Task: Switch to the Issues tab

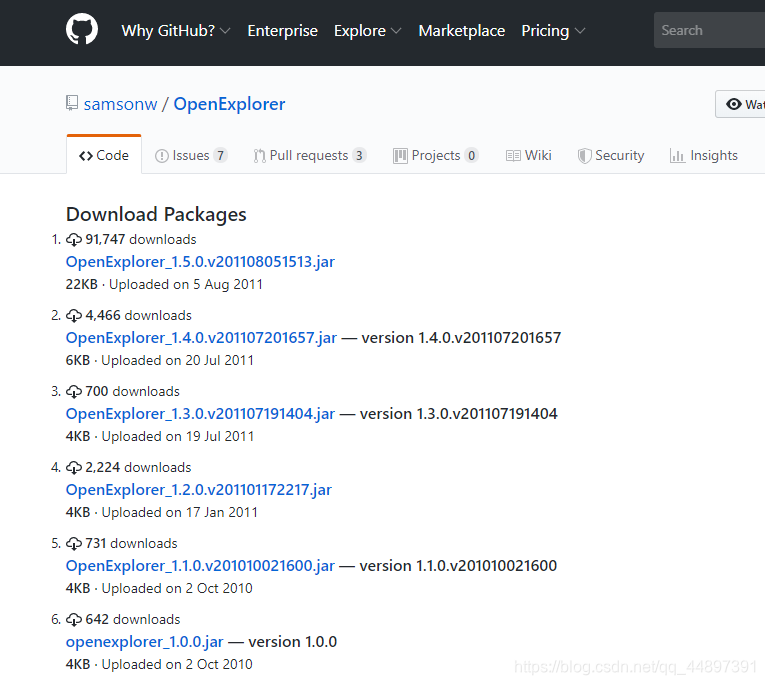Action: 191,155
